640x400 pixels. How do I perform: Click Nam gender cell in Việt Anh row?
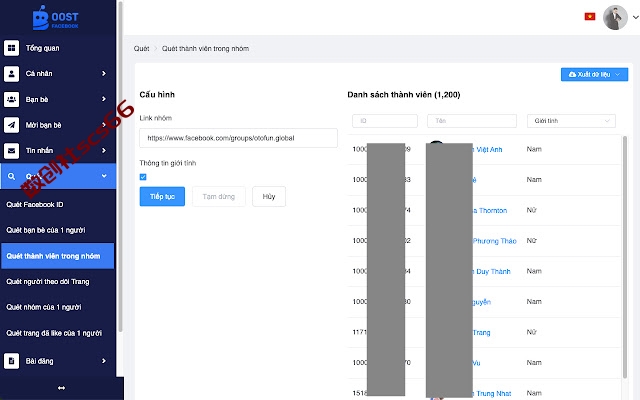click(x=534, y=149)
